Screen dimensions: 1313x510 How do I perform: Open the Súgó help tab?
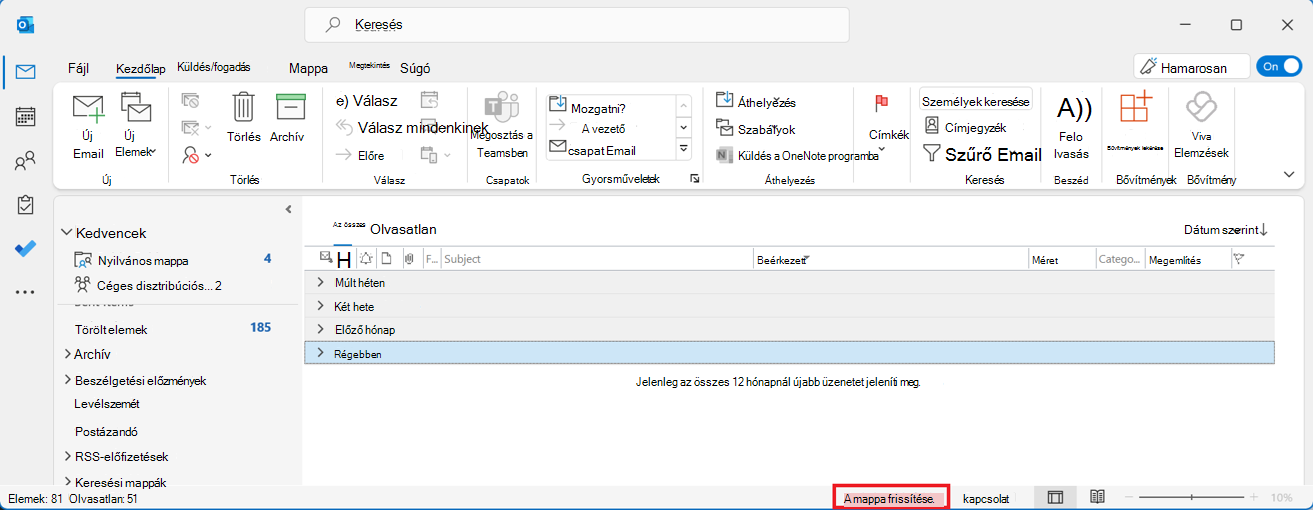pos(415,69)
